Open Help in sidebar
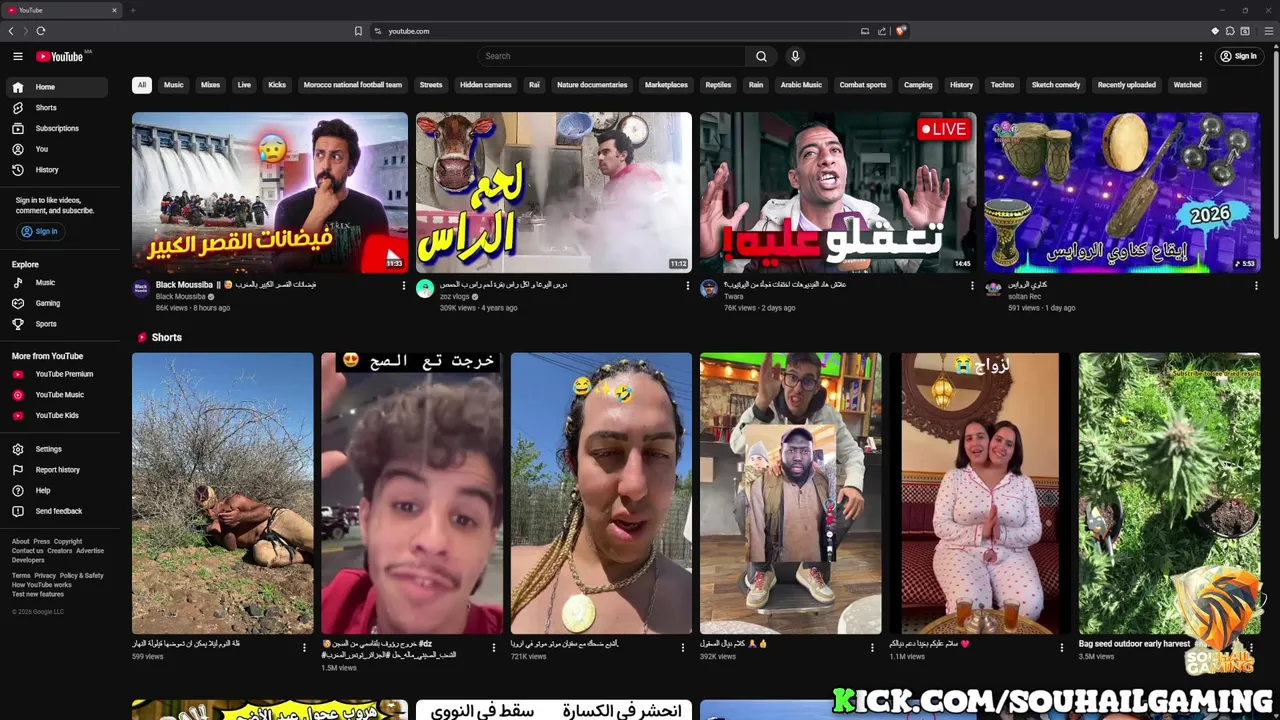The image size is (1280, 720). (x=56, y=491)
